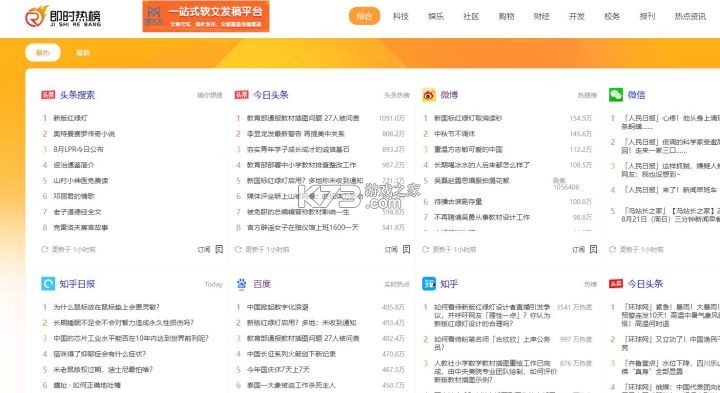
Task: Click refresh icon in 今日头条 panel footer
Action: [x=238, y=249]
